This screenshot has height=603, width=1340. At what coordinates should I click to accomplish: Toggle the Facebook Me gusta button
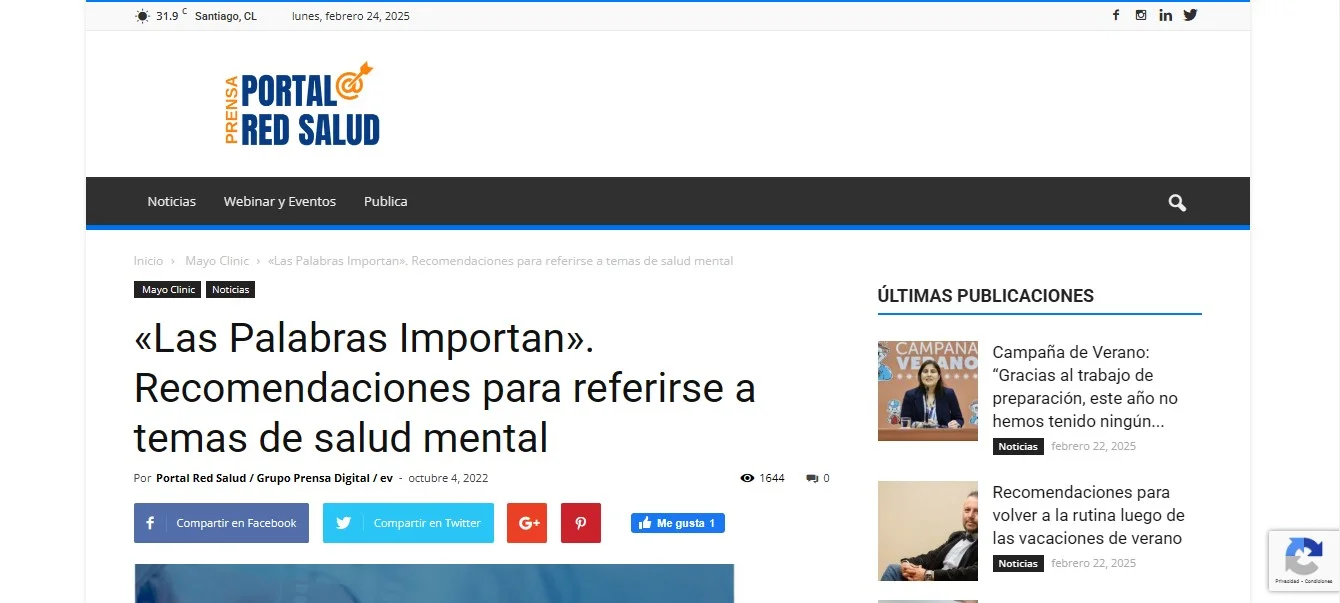[x=677, y=522]
